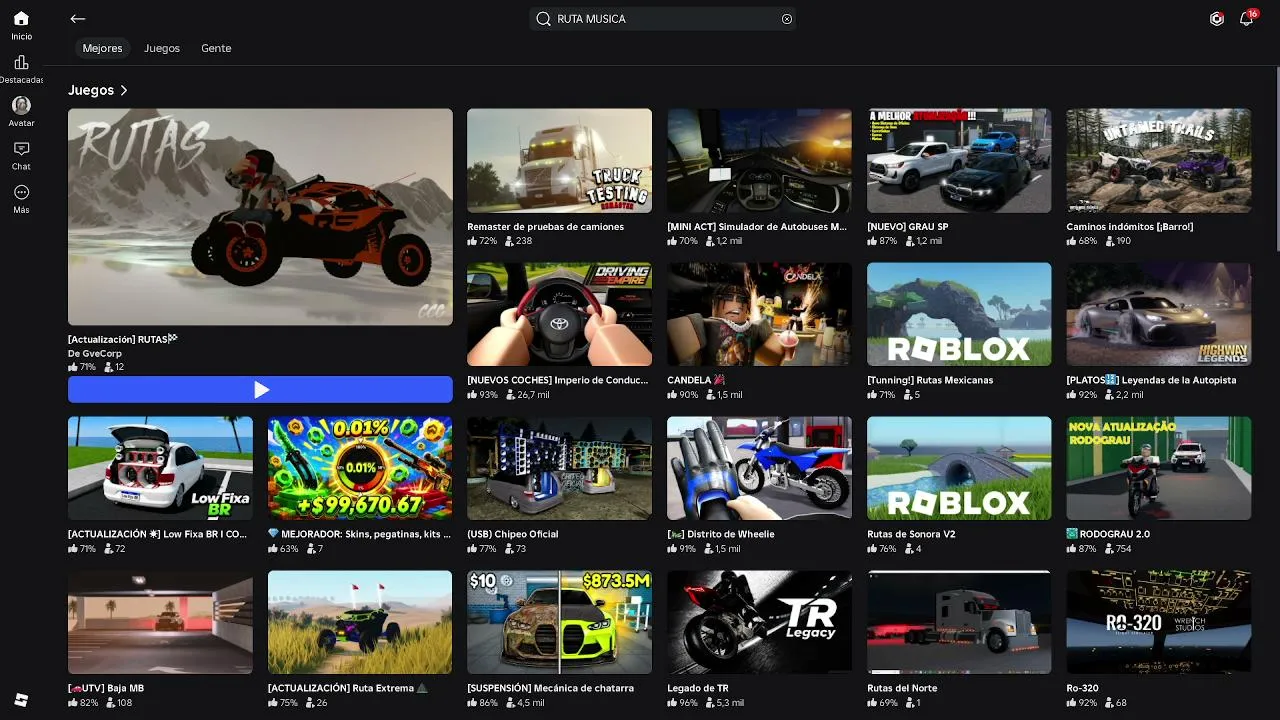Screen dimensions: 1280x720
Task: Open the Highway Legends thumbnail
Action: pos(1159,315)
